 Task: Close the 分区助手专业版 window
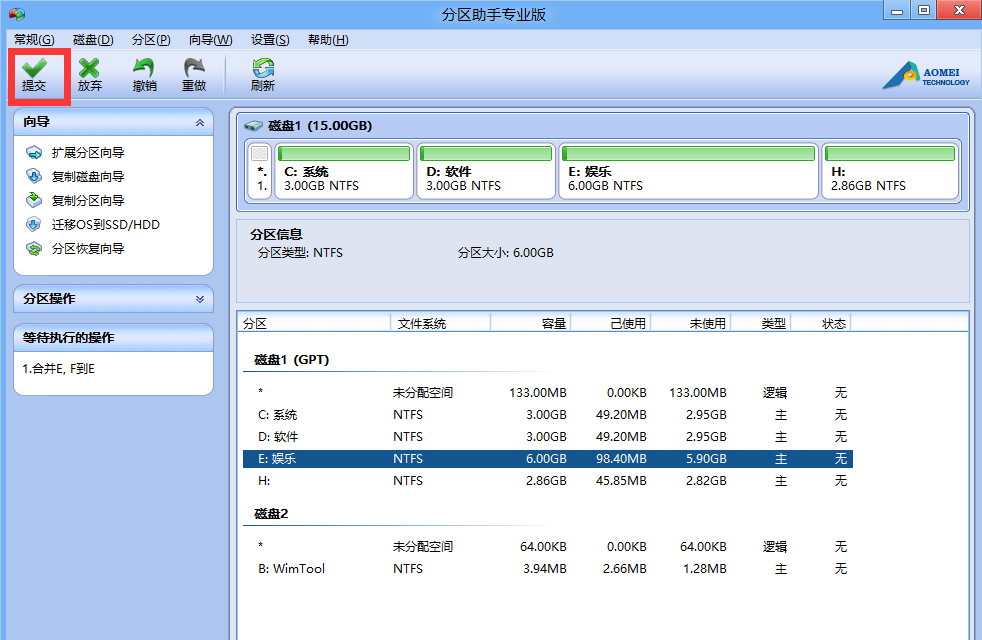[959, 10]
